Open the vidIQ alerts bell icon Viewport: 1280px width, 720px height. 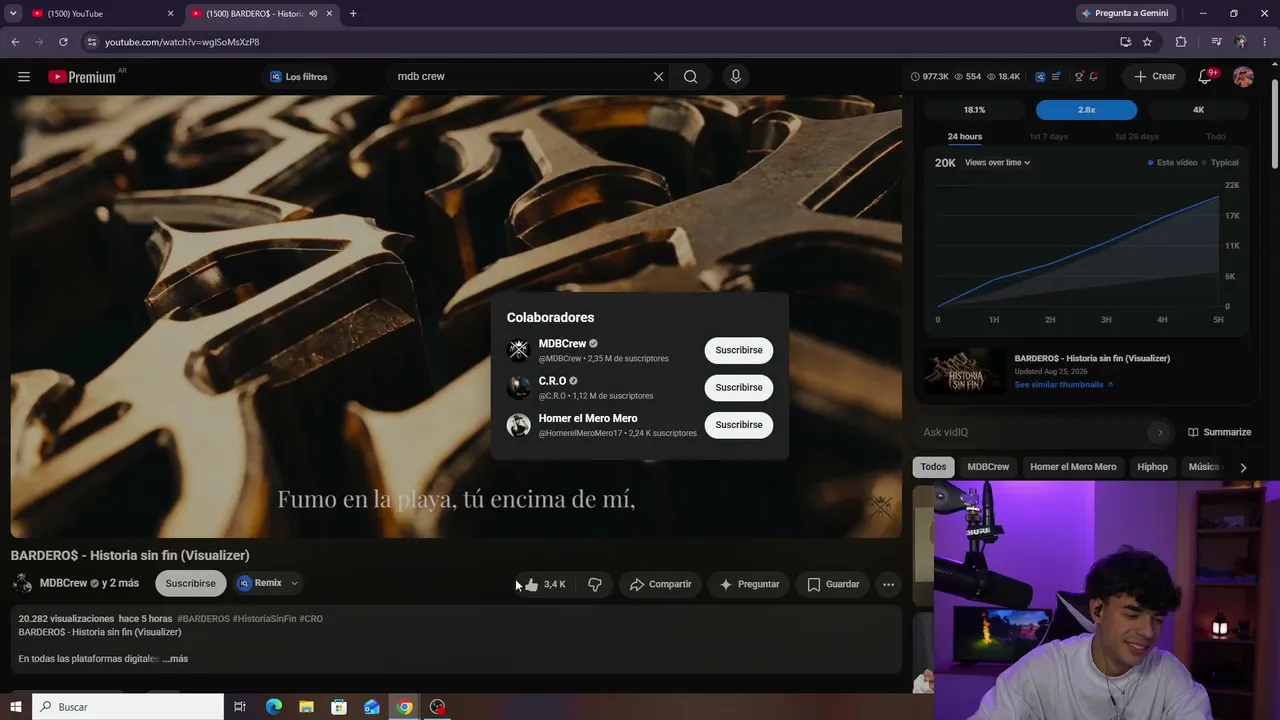[x=1094, y=77]
